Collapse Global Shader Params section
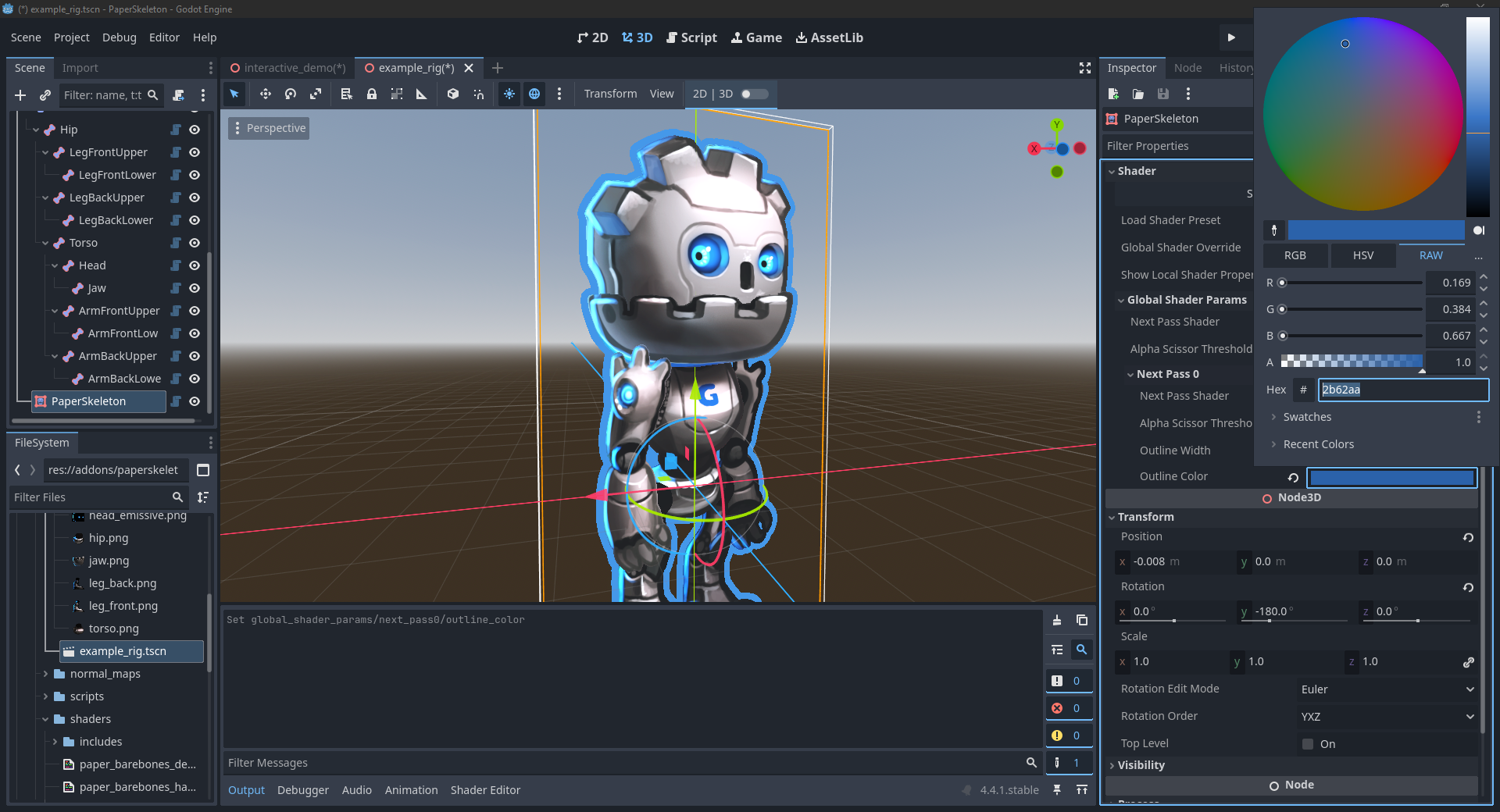Screen dimensions: 1500x812 (1121, 300)
